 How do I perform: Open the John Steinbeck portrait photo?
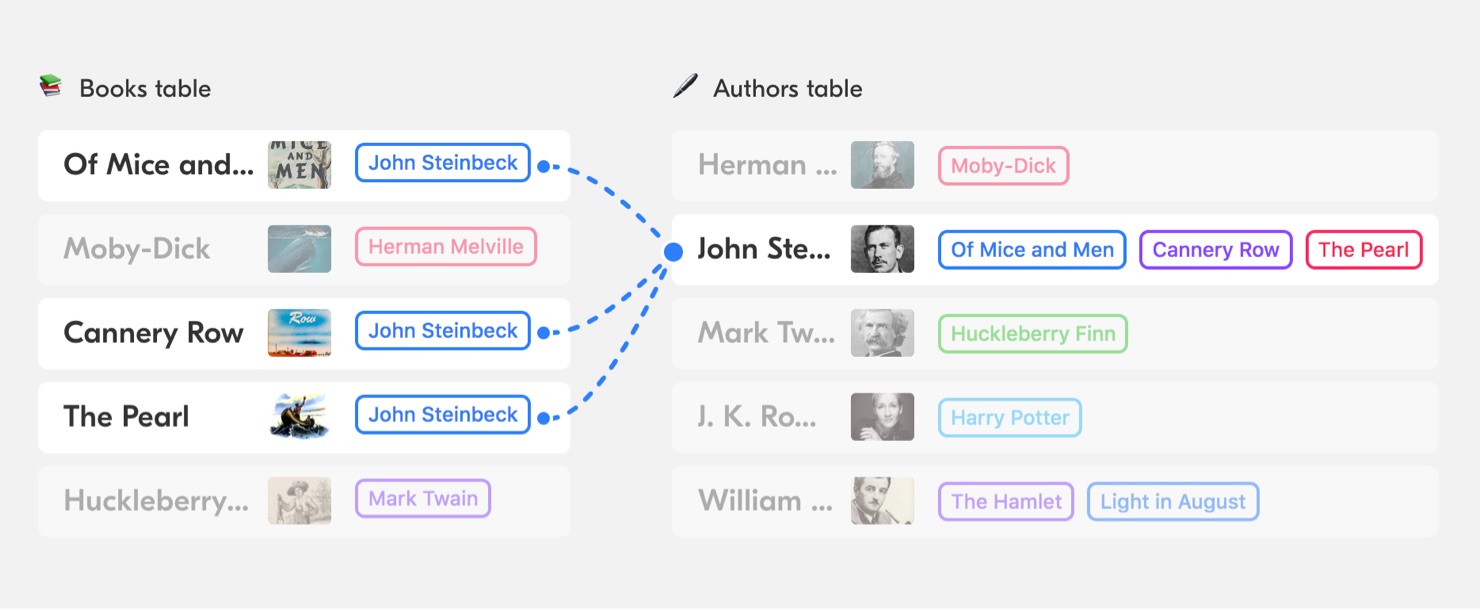(882, 249)
